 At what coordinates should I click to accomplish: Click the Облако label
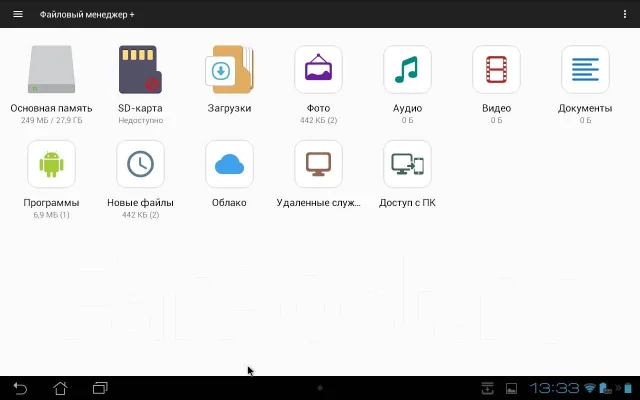point(229,203)
